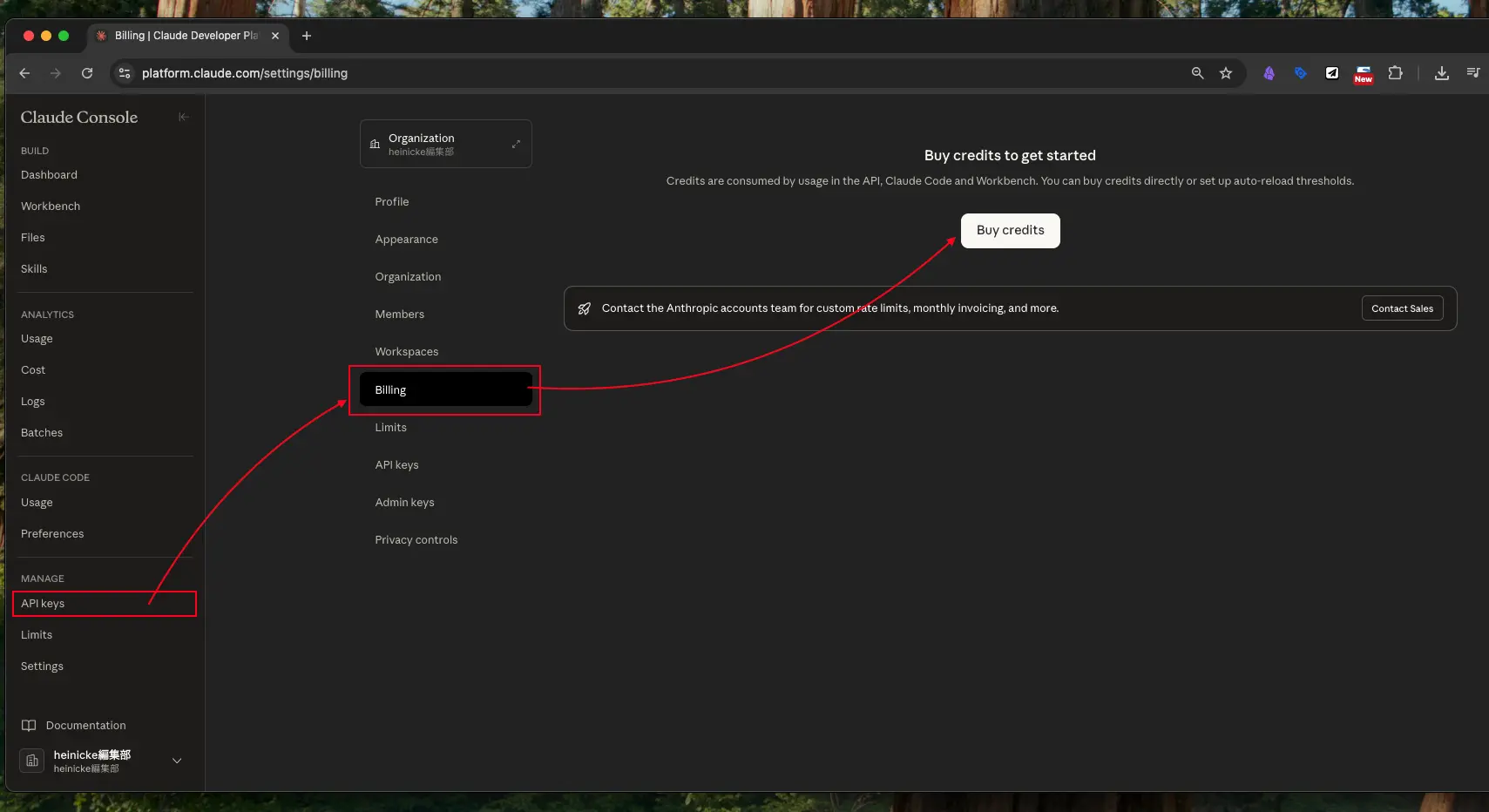Viewport: 1489px width, 812px height.
Task: Go to Workbench in the sidebar
Action: [51, 206]
